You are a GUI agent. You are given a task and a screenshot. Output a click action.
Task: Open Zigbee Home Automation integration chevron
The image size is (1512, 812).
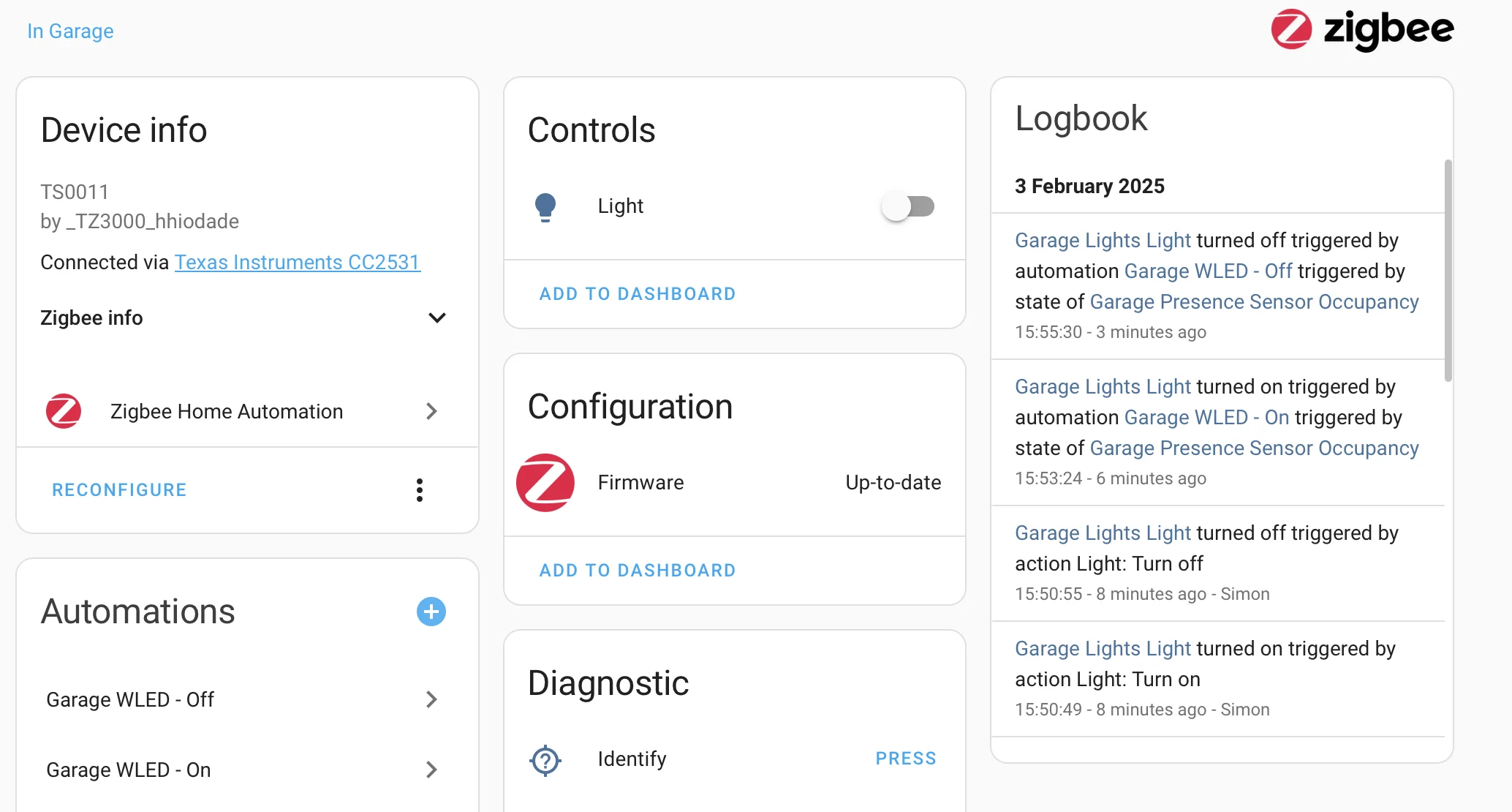coord(431,412)
